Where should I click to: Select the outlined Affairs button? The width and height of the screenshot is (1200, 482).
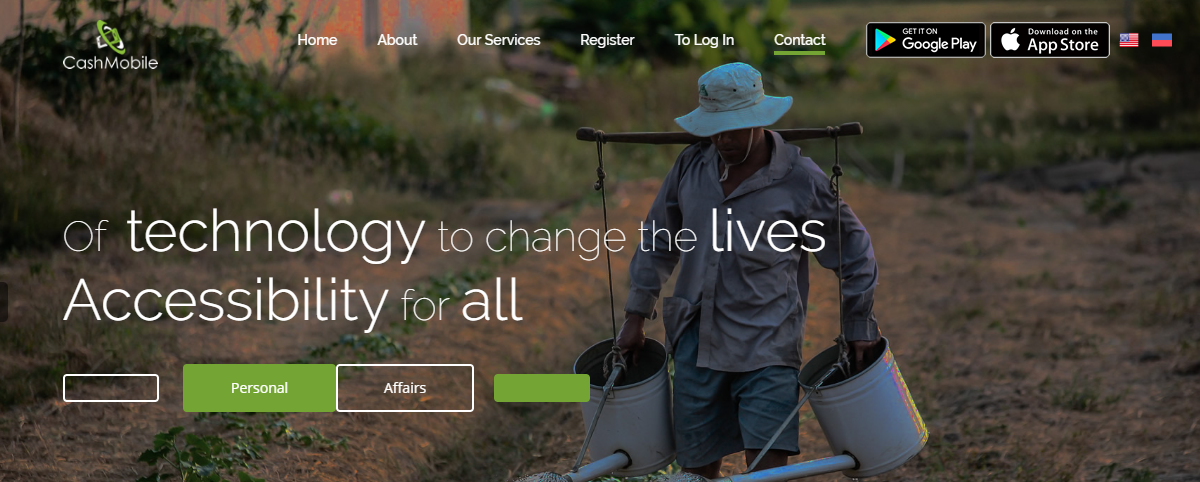click(x=405, y=388)
